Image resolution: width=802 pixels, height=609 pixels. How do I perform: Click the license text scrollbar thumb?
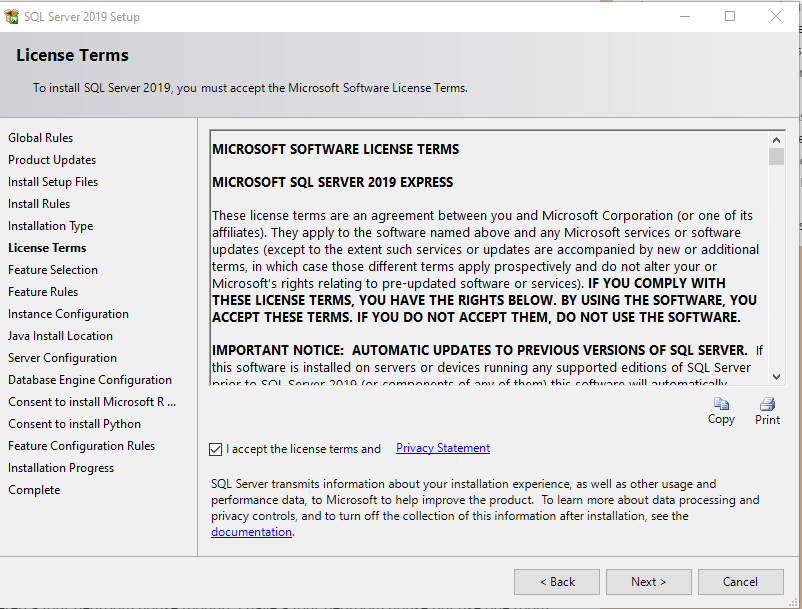pos(776,156)
